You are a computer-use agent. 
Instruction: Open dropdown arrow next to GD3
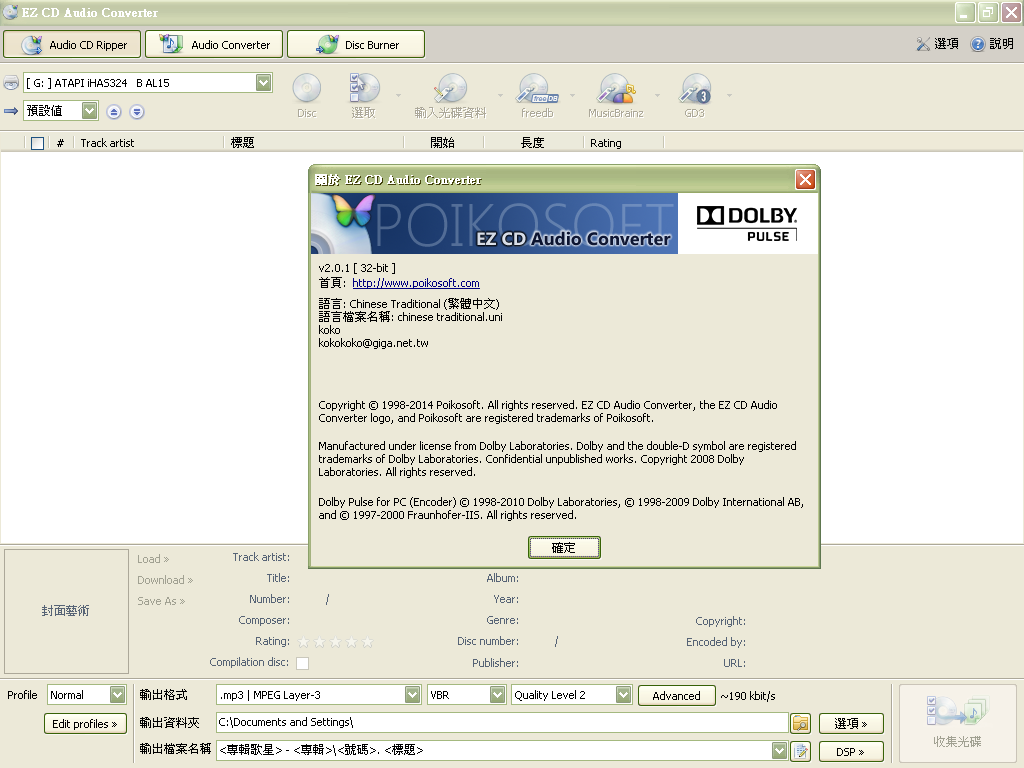pyautogui.click(x=729, y=96)
